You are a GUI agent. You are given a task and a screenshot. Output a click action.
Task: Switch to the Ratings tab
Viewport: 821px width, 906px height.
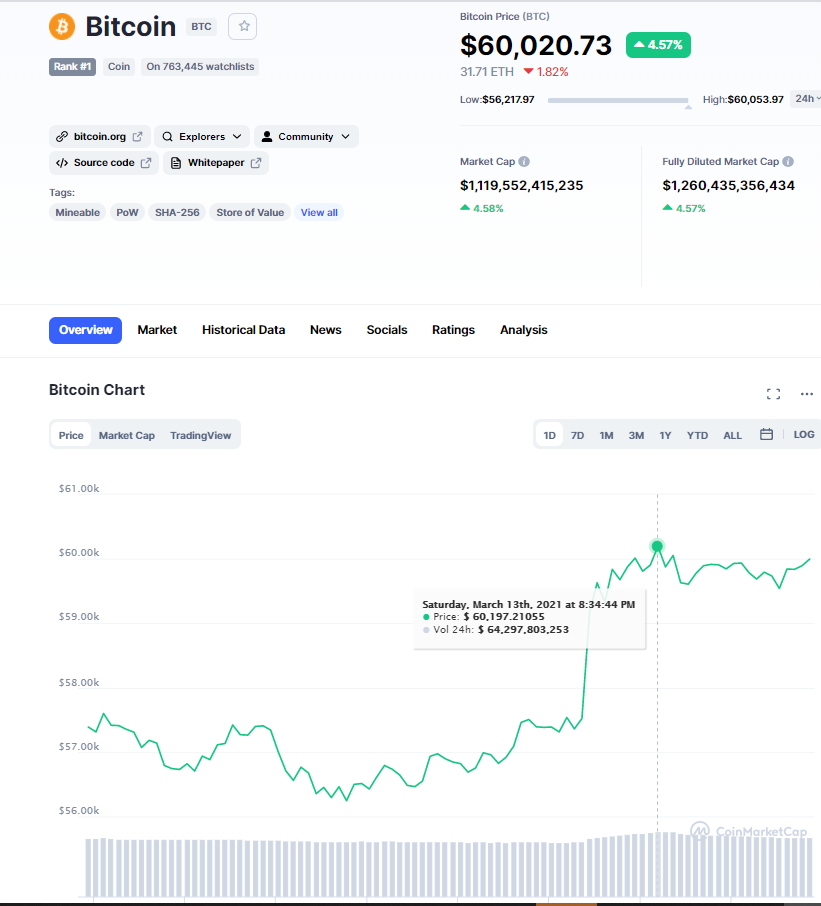pyautogui.click(x=453, y=330)
